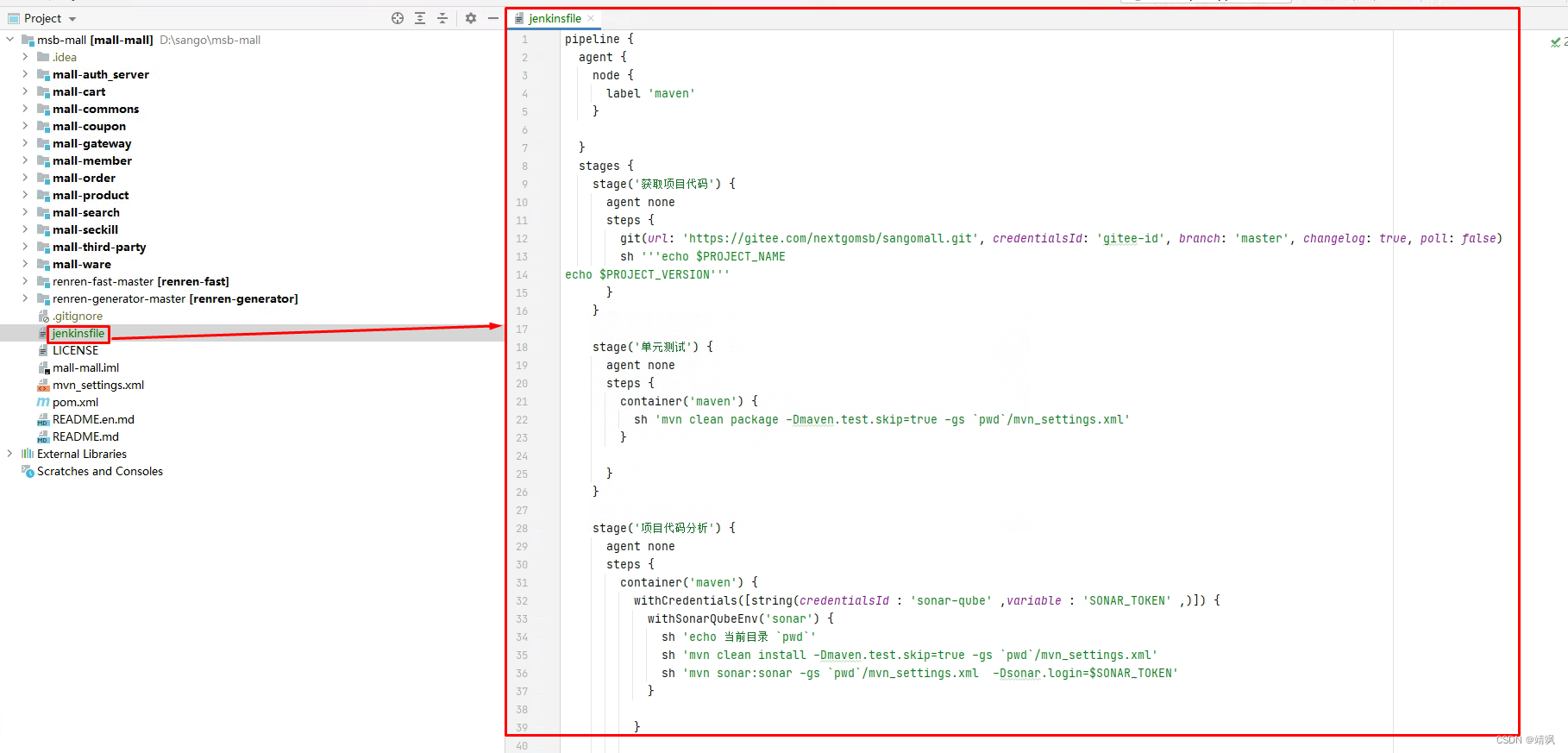The width and height of the screenshot is (1568, 753).
Task: Expand the mall-auth_server module
Action: (25, 74)
